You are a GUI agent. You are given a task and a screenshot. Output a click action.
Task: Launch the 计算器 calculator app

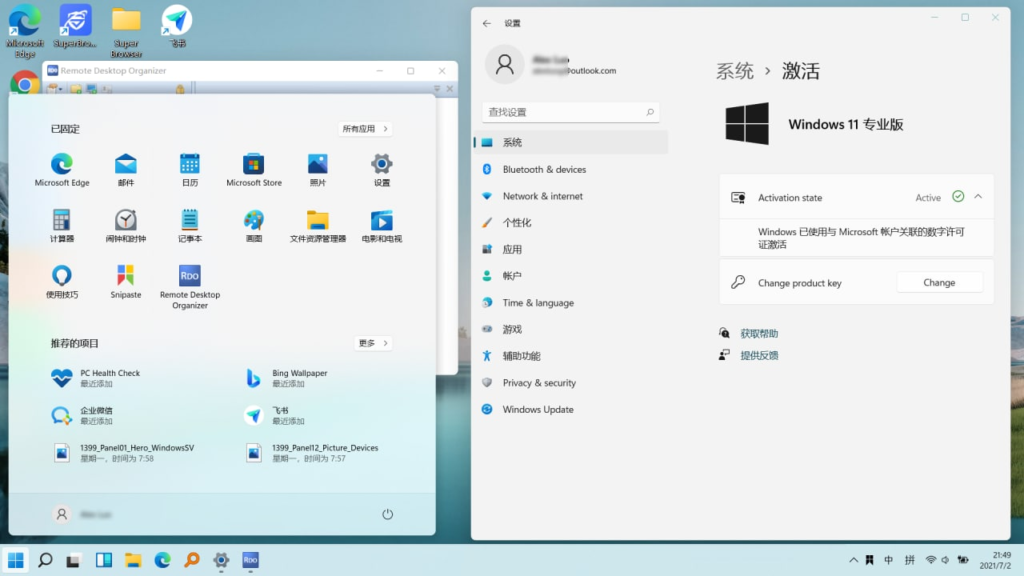coord(62,226)
